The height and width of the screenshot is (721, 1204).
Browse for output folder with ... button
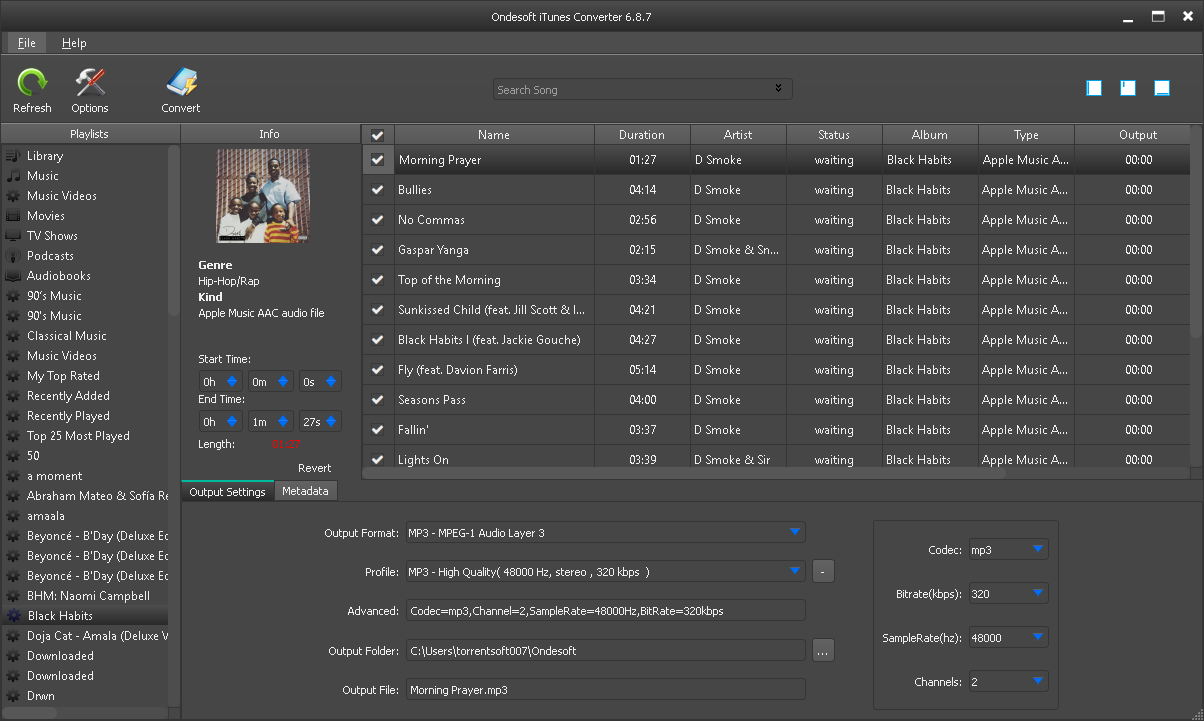823,650
